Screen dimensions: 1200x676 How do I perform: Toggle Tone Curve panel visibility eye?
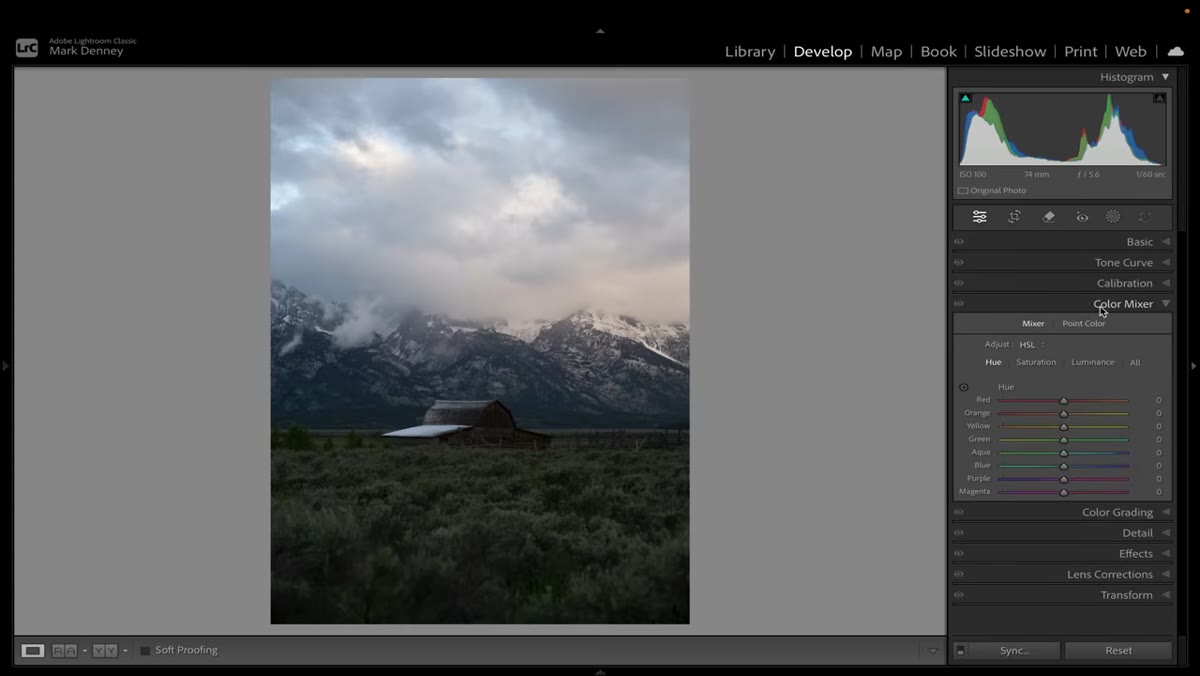pos(959,263)
